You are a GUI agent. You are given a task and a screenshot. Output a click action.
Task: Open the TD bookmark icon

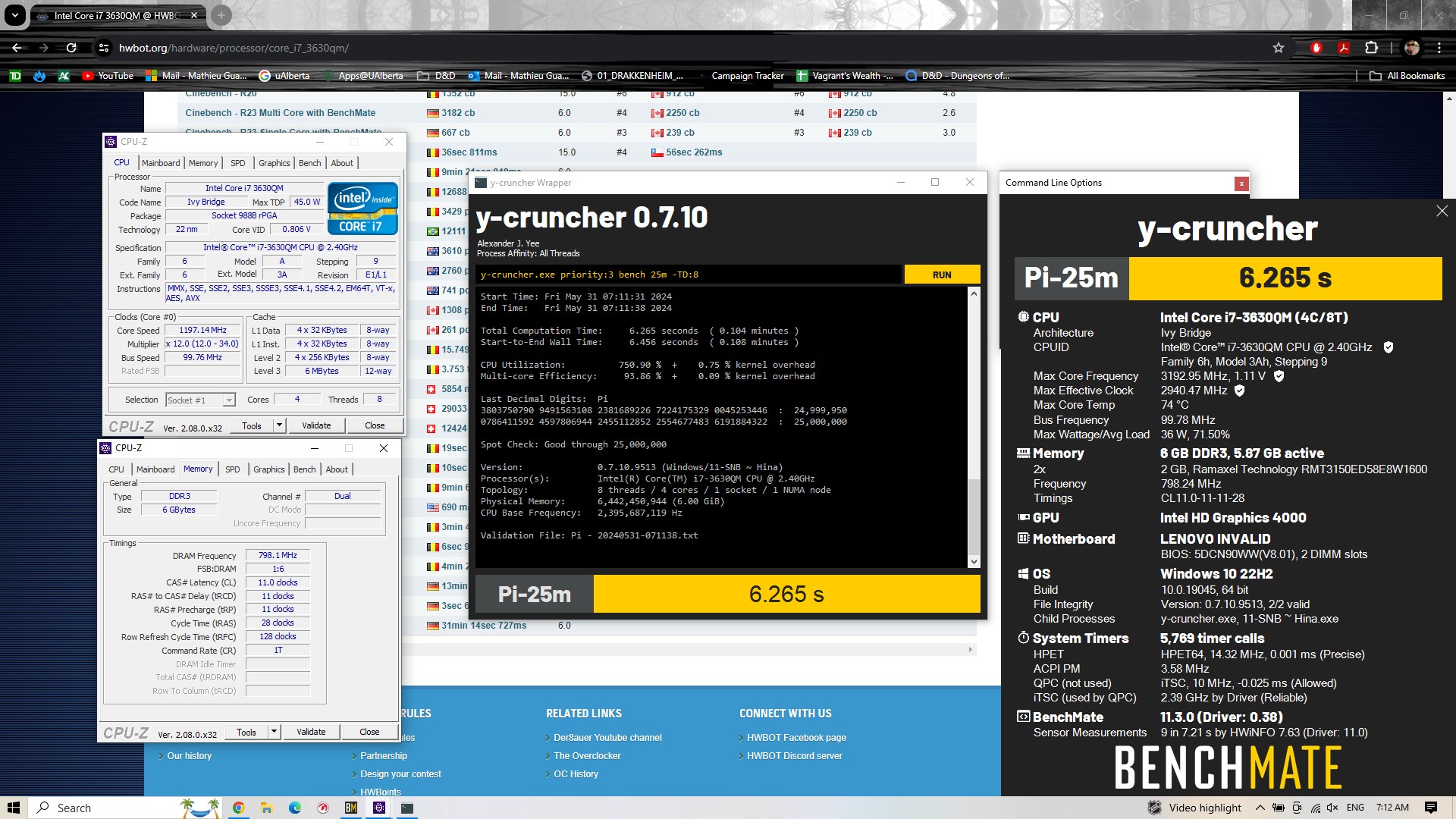pos(15,76)
